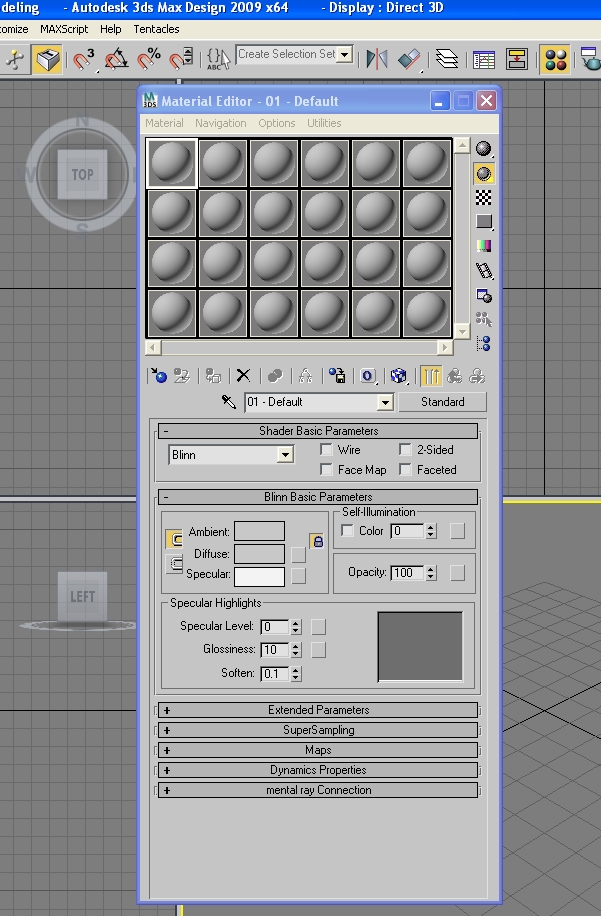601x916 pixels.
Task: Click Show Standard Map in Viewport icon
Action: click(399, 376)
